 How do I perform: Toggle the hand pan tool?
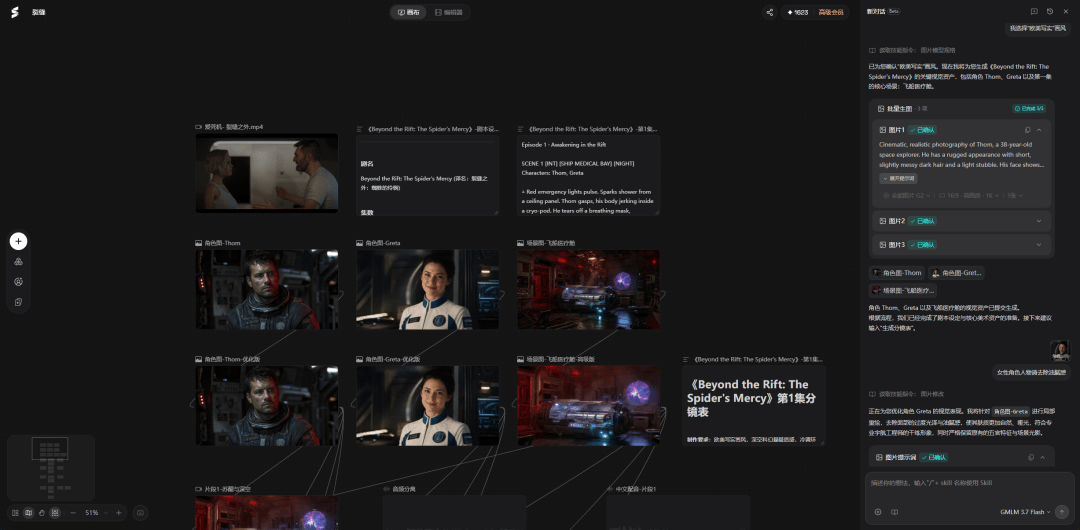pyautogui.click(x=41, y=513)
